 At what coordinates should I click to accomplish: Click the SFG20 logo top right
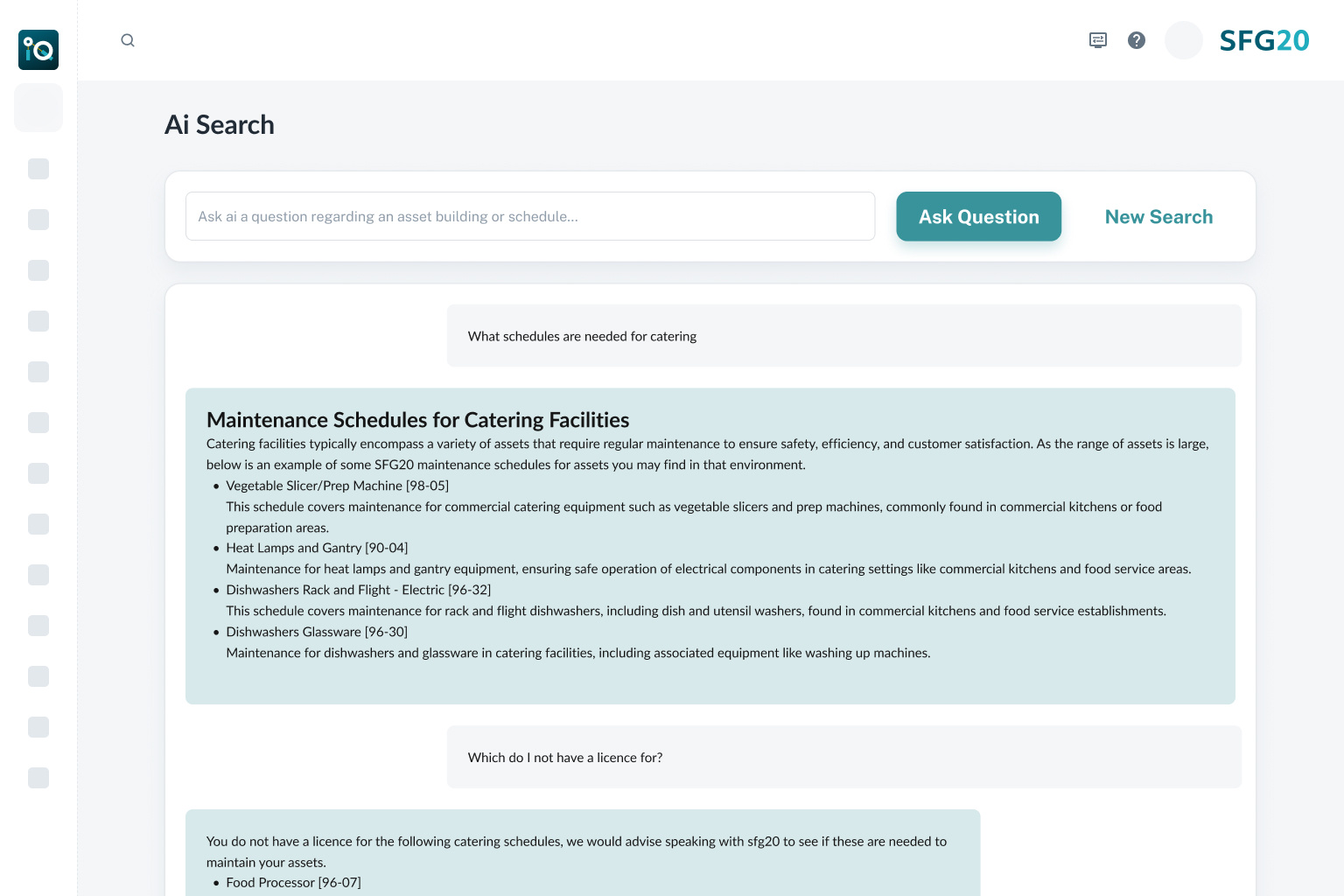point(1263,39)
